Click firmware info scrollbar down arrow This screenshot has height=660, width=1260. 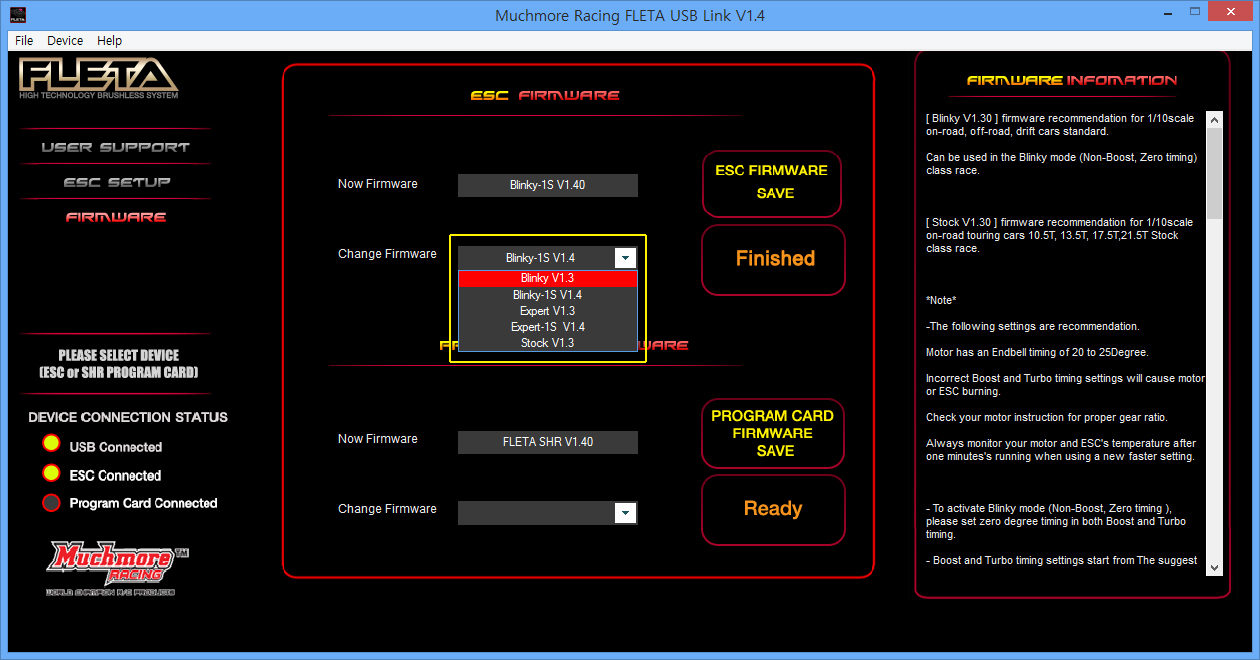[1214, 567]
